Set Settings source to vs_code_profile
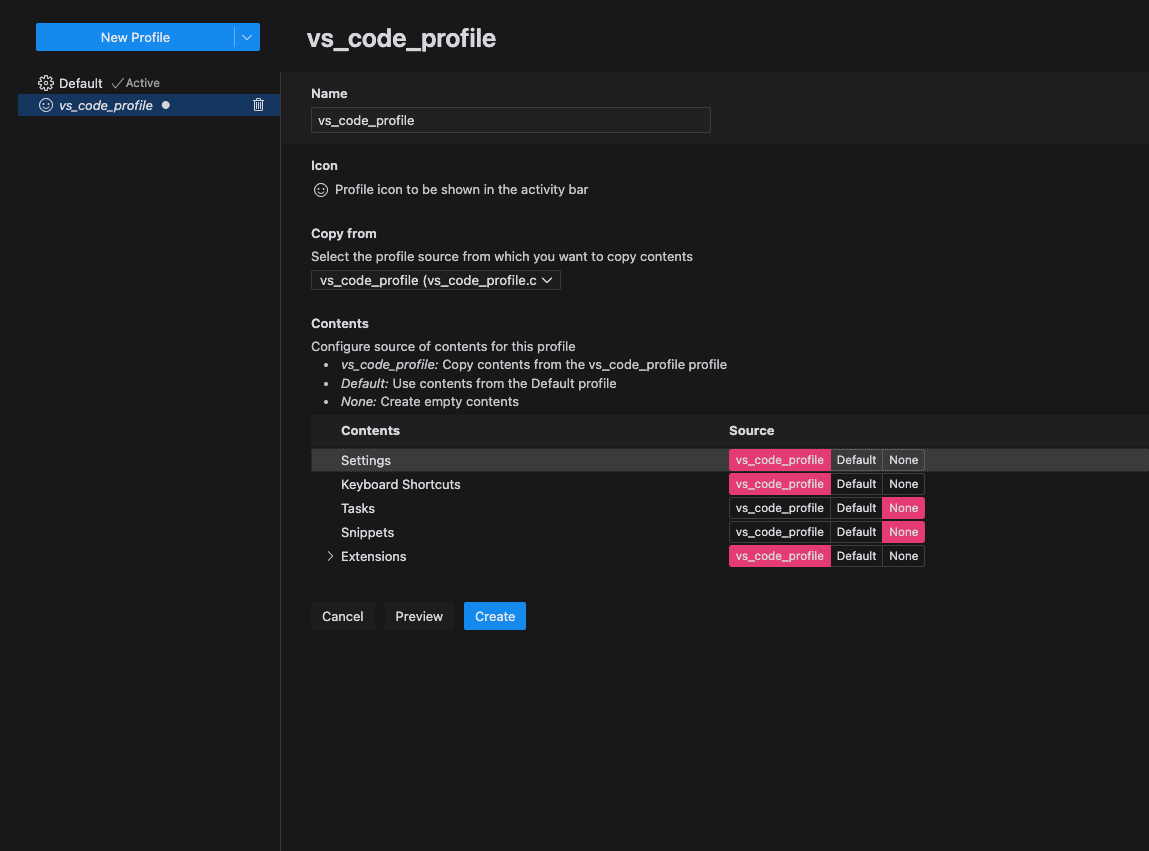The height and width of the screenshot is (851, 1149). pyautogui.click(x=779, y=460)
